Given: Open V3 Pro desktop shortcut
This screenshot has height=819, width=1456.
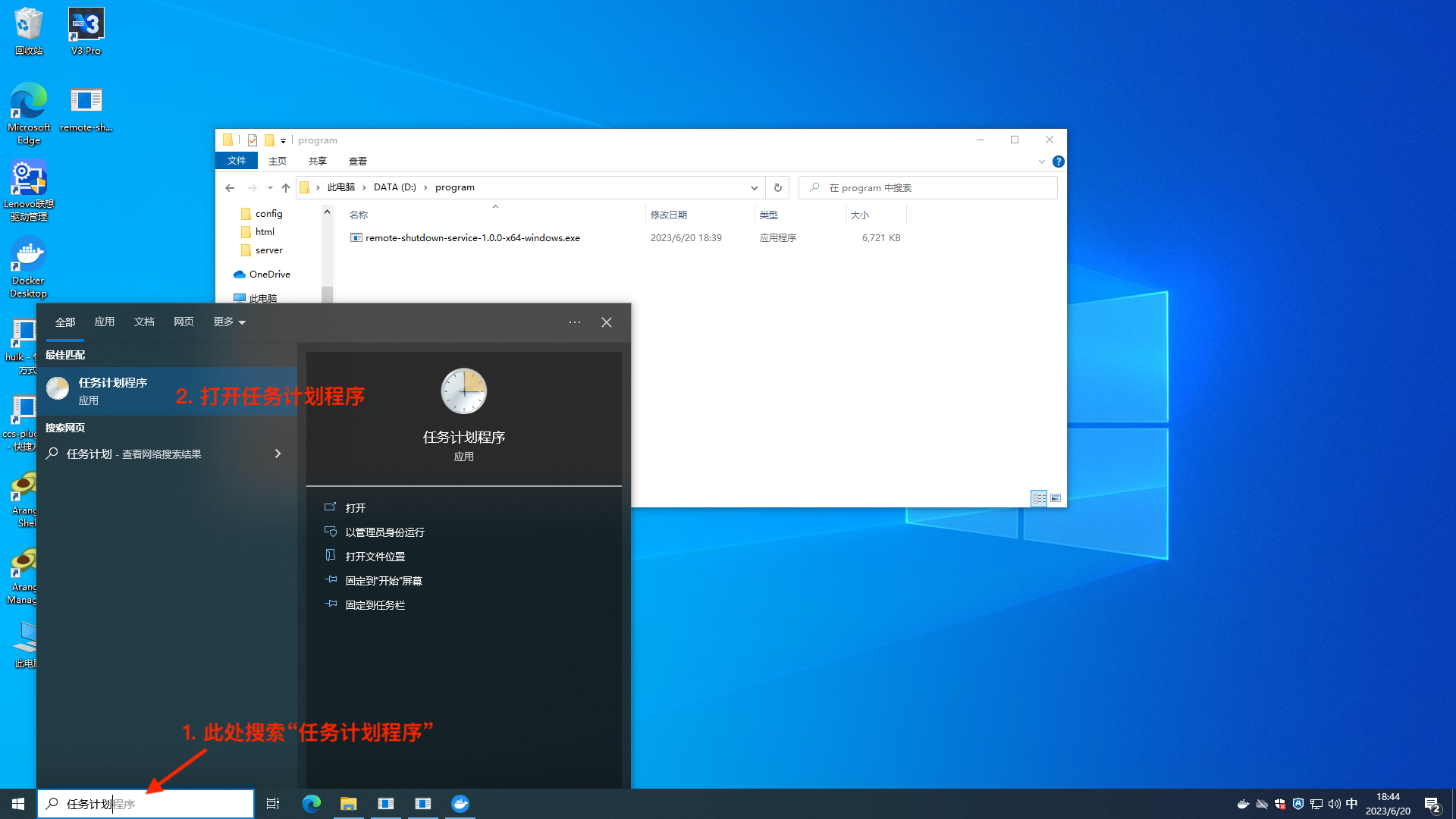Looking at the screenshot, I should click(x=86, y=31).
